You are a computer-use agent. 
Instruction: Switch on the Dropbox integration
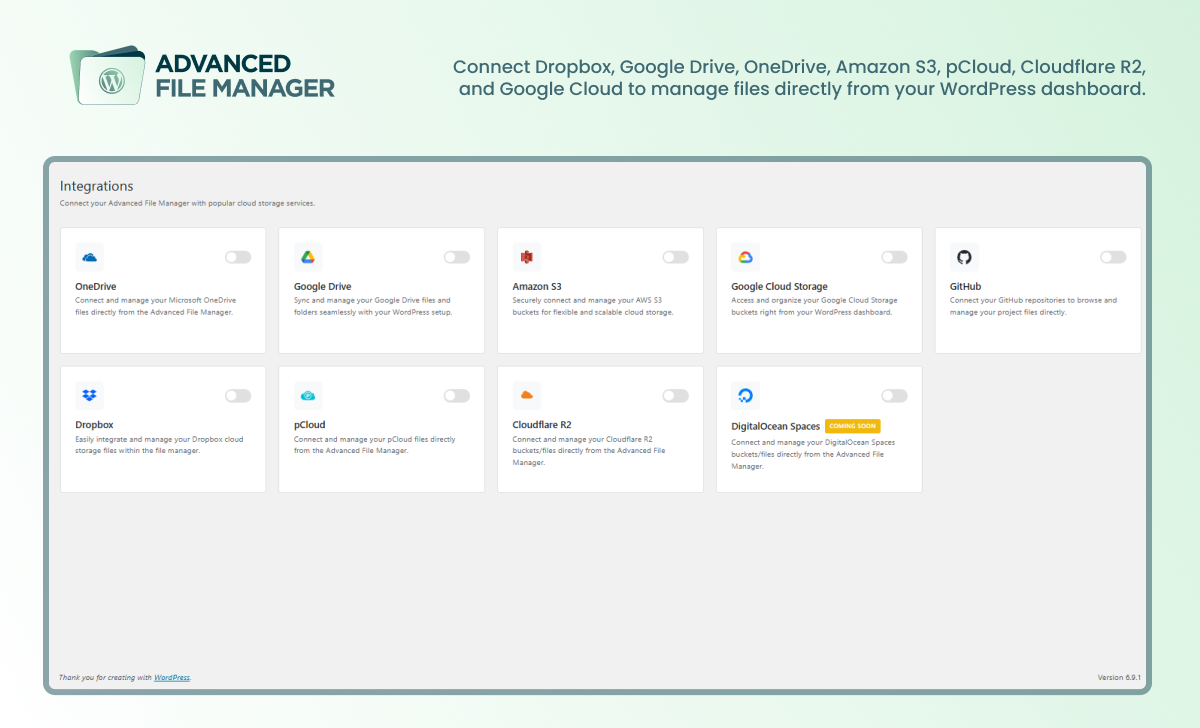coord(238,395)
